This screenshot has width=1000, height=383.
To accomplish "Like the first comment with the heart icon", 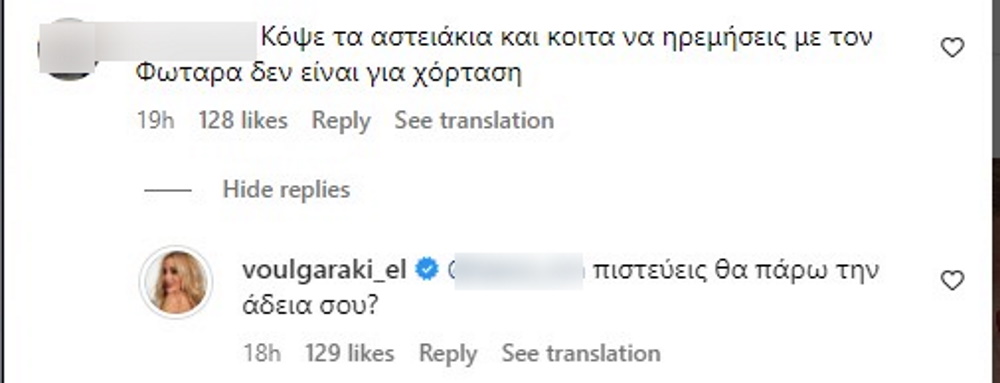I will click(x=952, y=48).
